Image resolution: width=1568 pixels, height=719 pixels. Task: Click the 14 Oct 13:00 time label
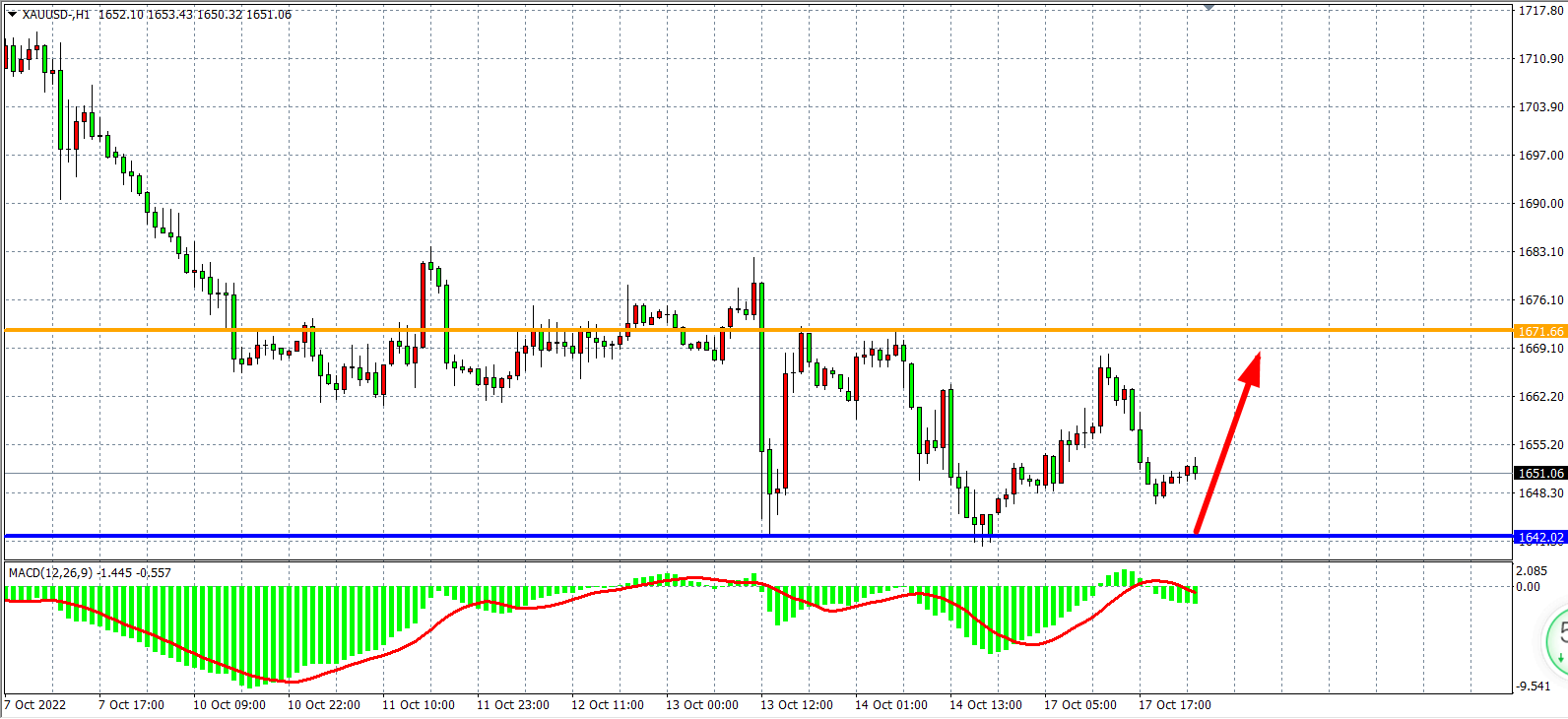(x=985, y=705)
